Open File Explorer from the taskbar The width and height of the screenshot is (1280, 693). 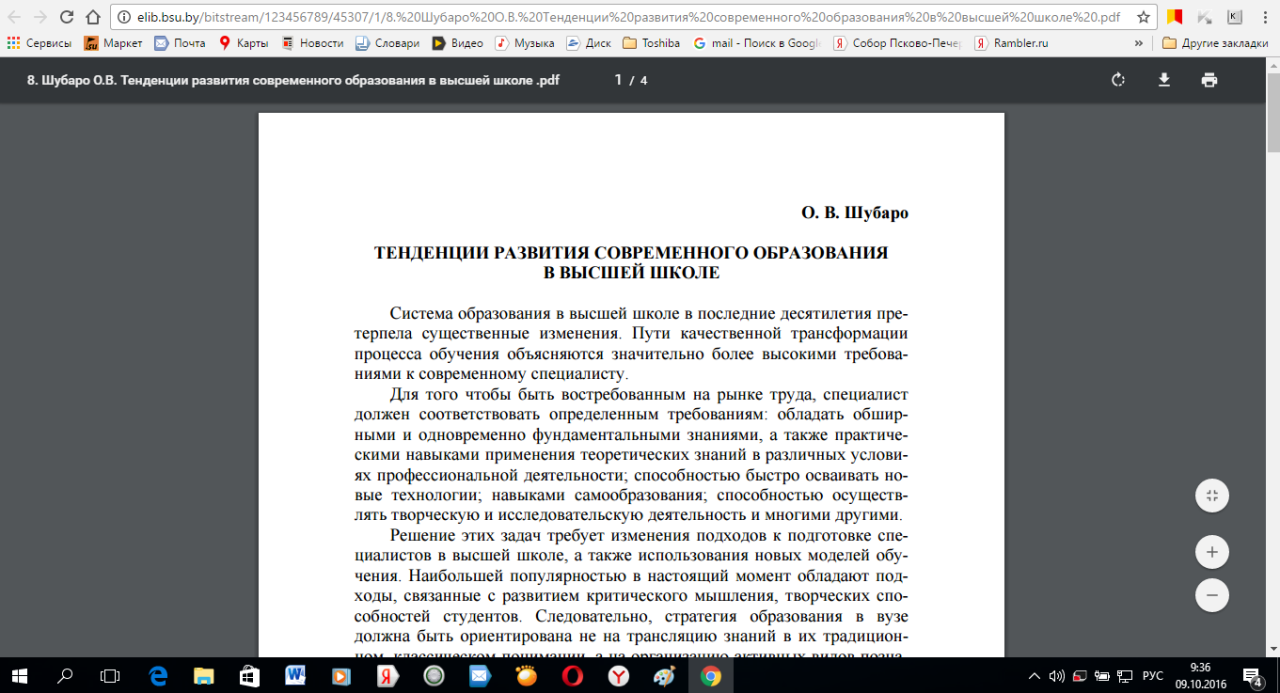204,676
